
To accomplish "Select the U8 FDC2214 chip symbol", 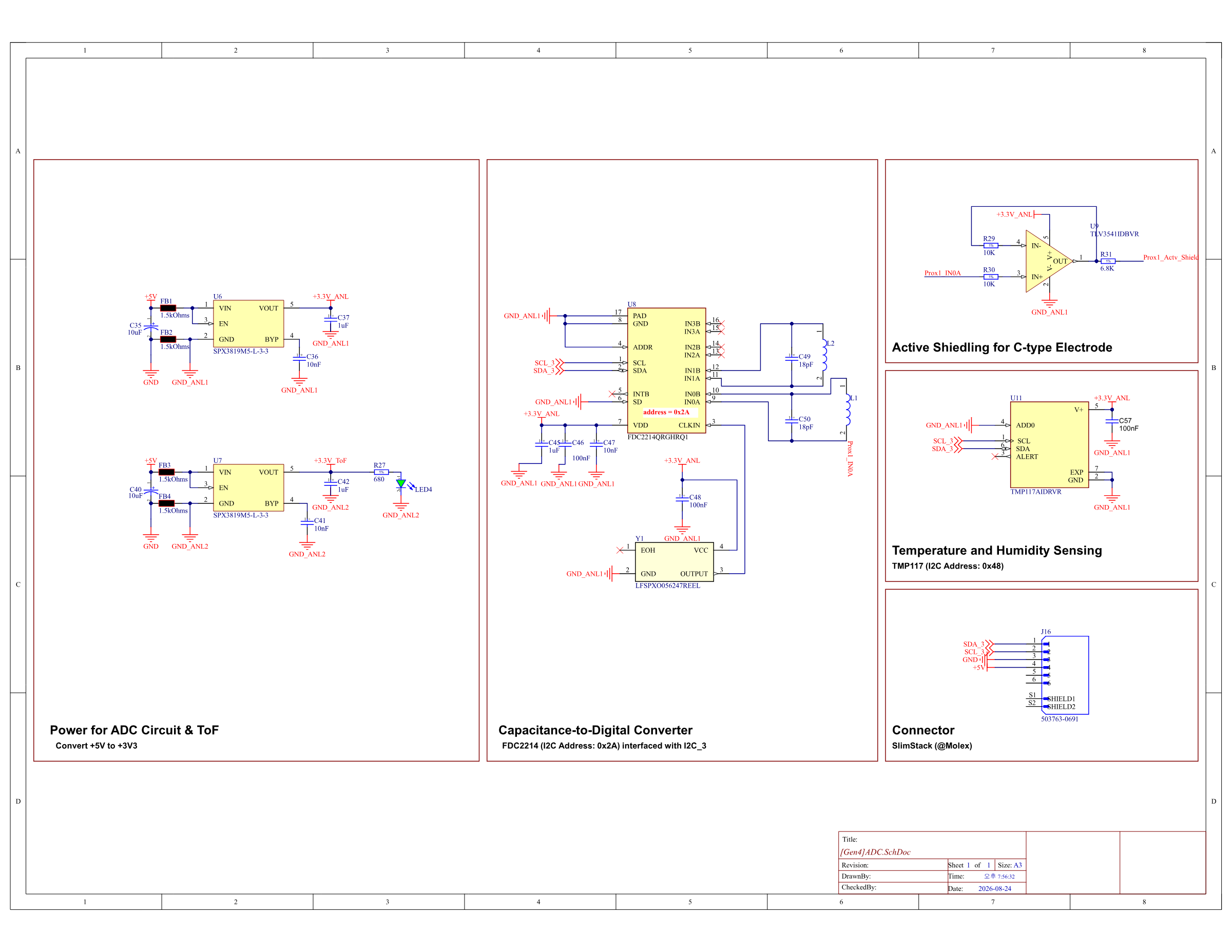I will point(666,370).
